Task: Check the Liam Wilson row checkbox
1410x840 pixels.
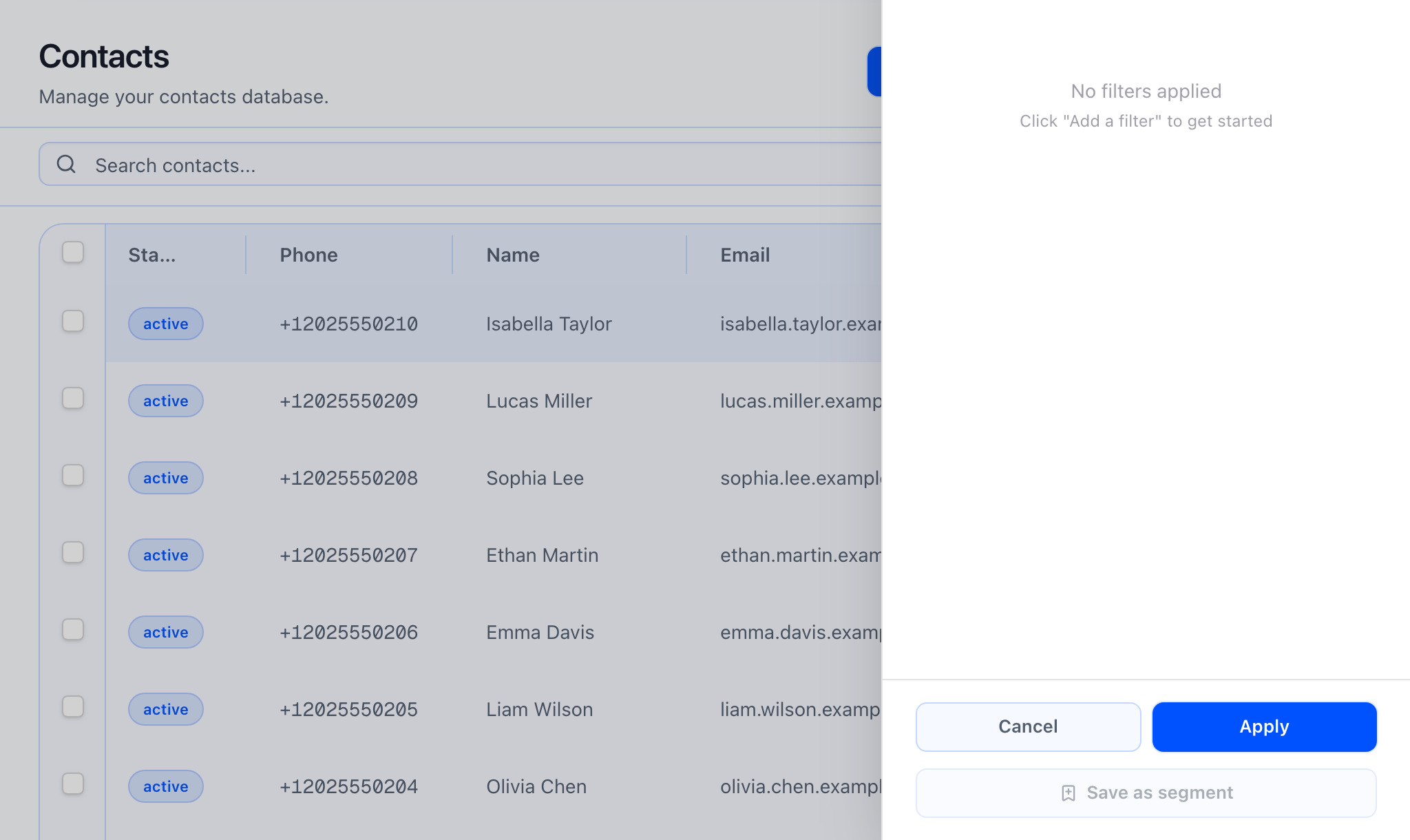Action: coord(73,706)
